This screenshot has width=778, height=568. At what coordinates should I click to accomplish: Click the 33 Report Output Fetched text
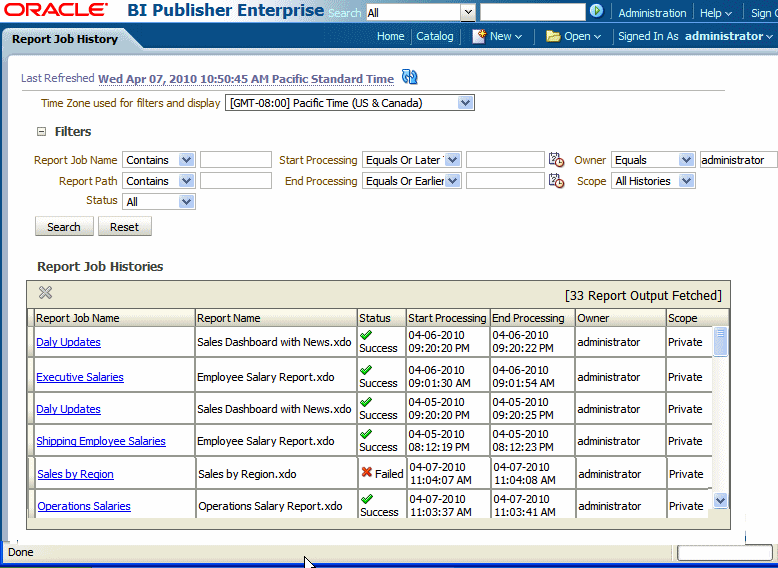643,296
